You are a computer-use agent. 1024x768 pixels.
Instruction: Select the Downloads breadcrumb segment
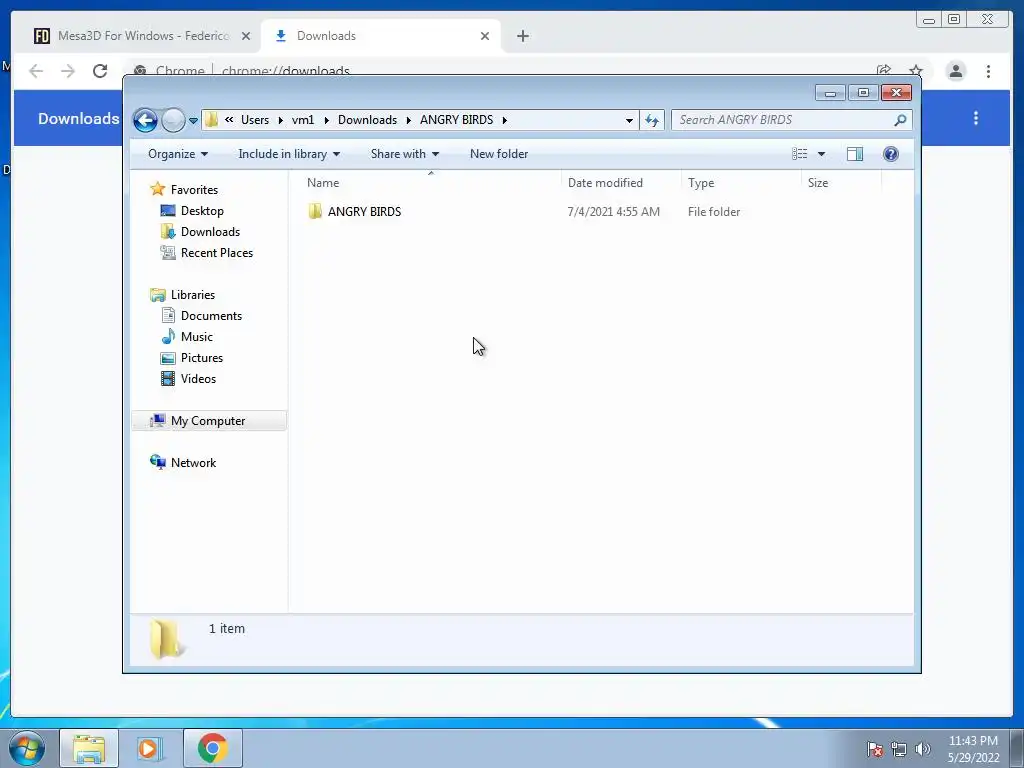pos(367,120)
